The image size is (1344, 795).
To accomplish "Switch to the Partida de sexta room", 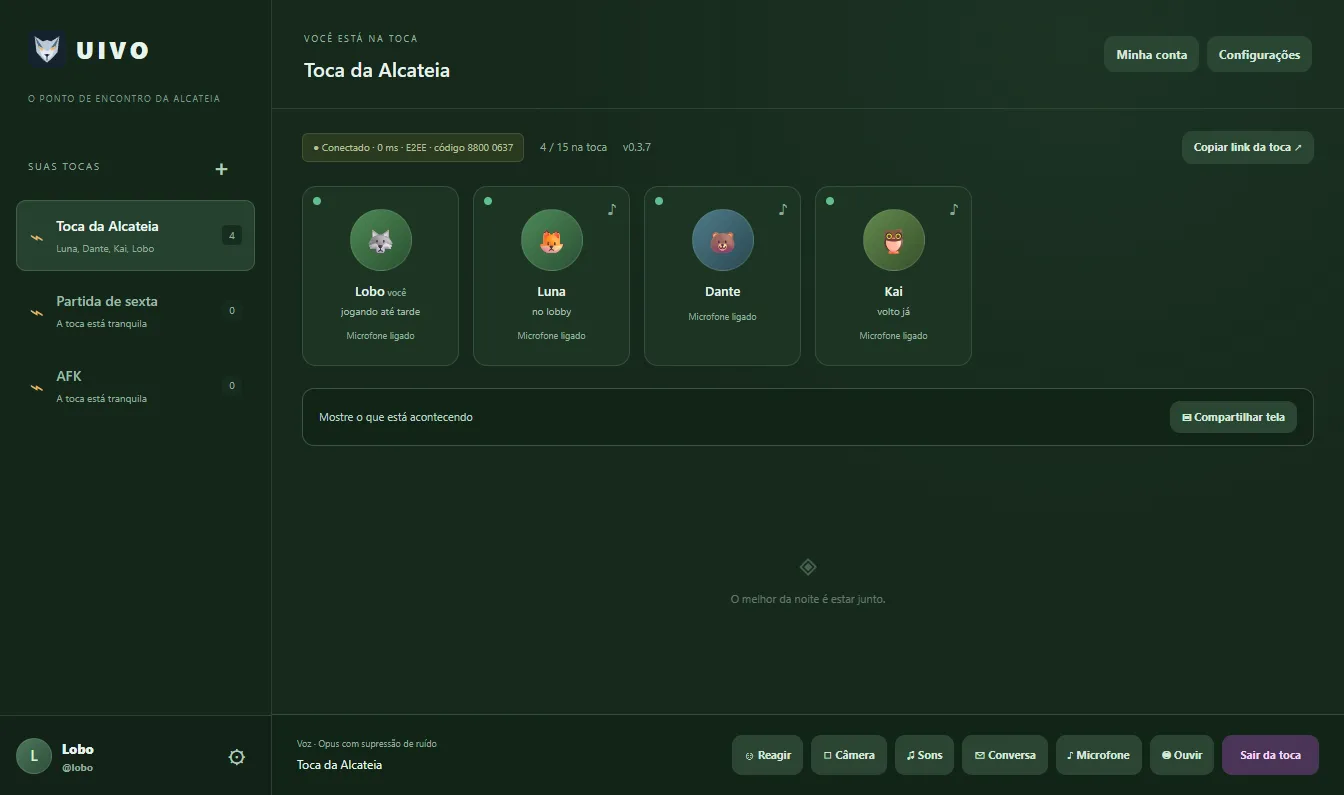I will (x=135, y=311).
